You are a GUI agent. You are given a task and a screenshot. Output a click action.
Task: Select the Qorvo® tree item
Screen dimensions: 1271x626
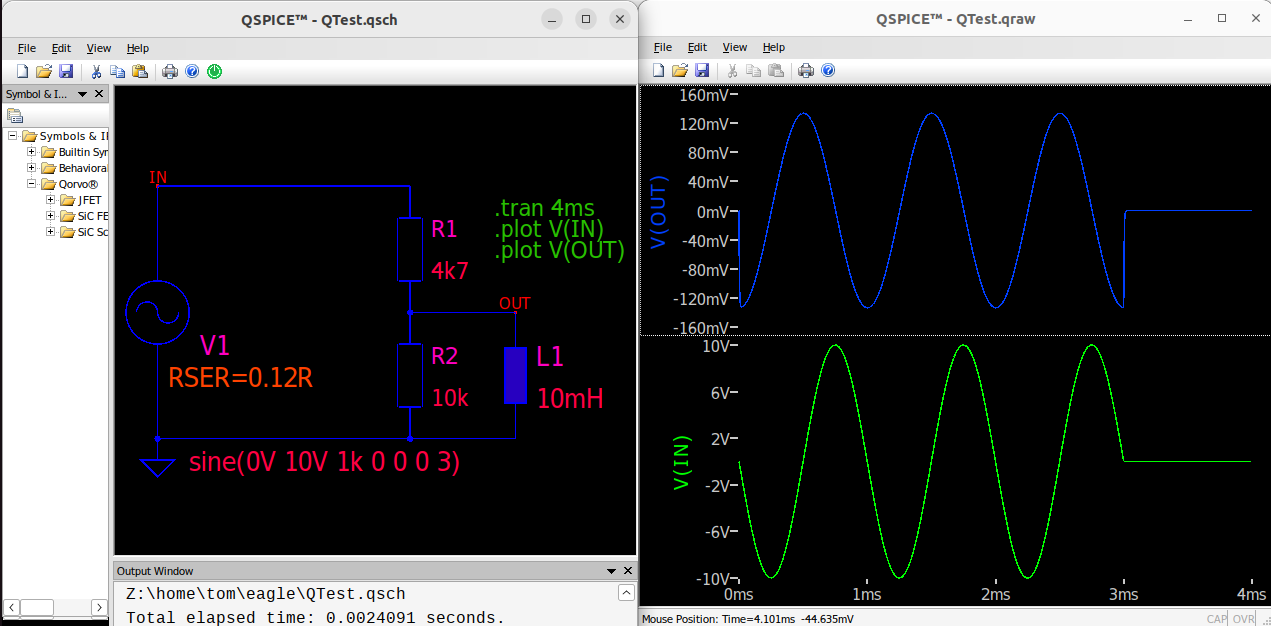point(78,184)
